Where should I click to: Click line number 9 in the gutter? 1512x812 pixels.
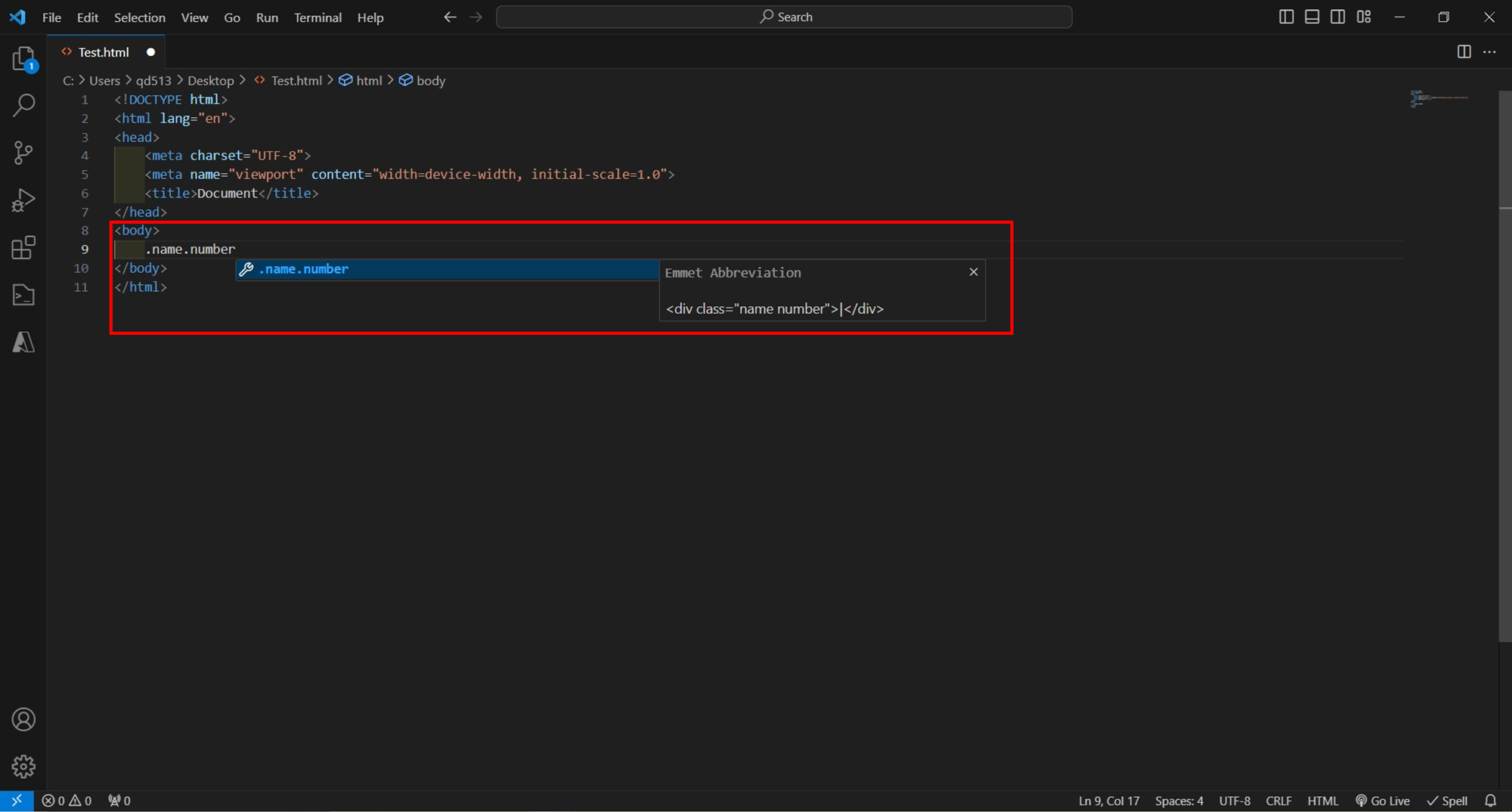[85, 249]
